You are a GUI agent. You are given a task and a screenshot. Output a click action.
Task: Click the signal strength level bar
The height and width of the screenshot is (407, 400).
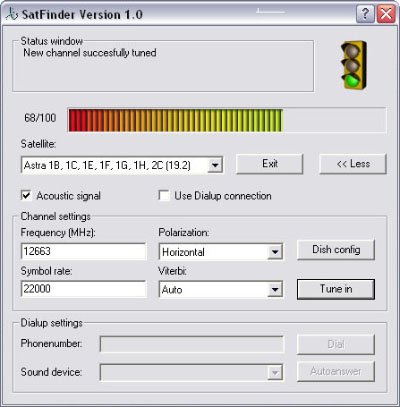coord(227,120)
